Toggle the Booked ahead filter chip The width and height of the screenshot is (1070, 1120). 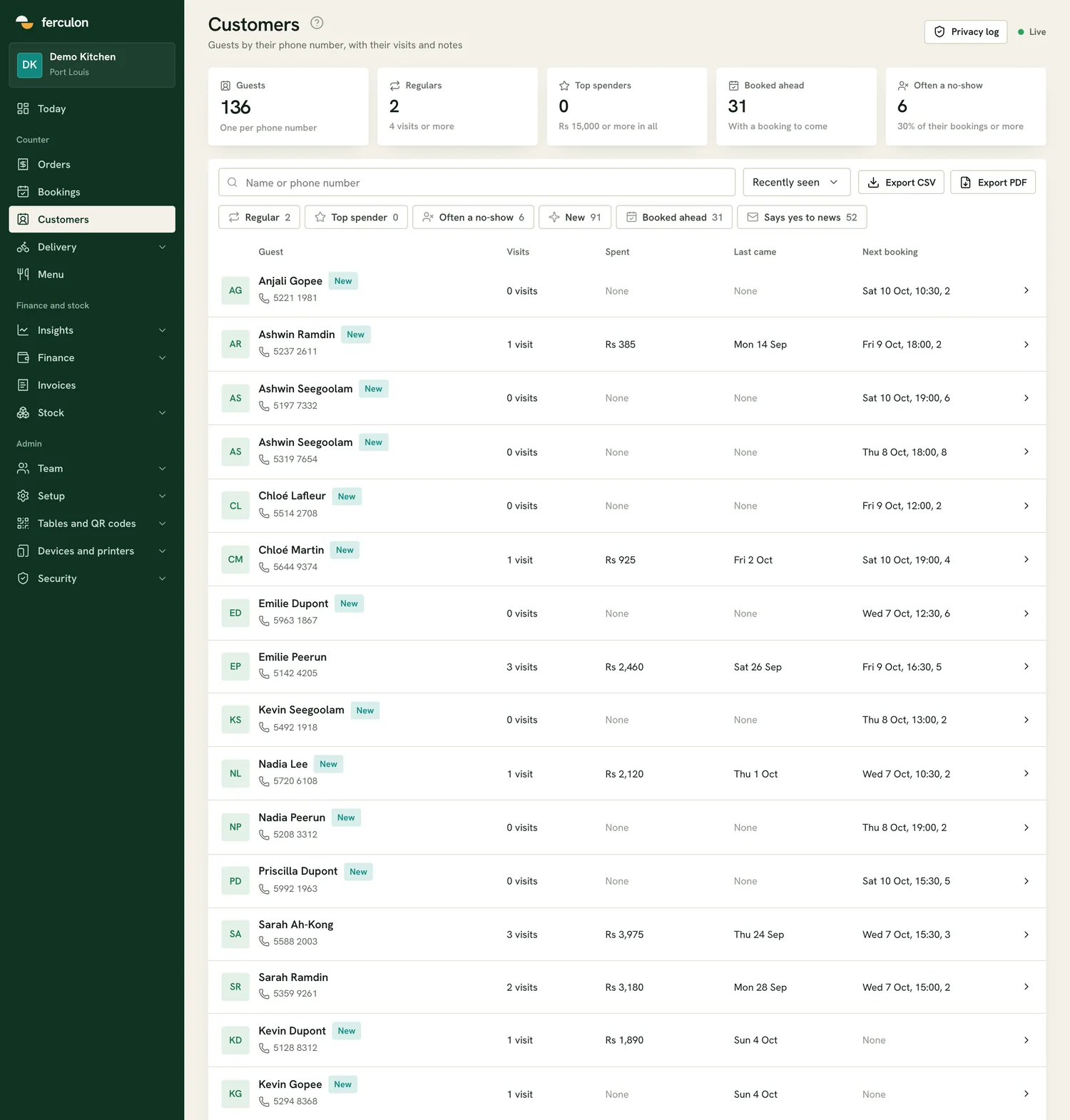674,217
